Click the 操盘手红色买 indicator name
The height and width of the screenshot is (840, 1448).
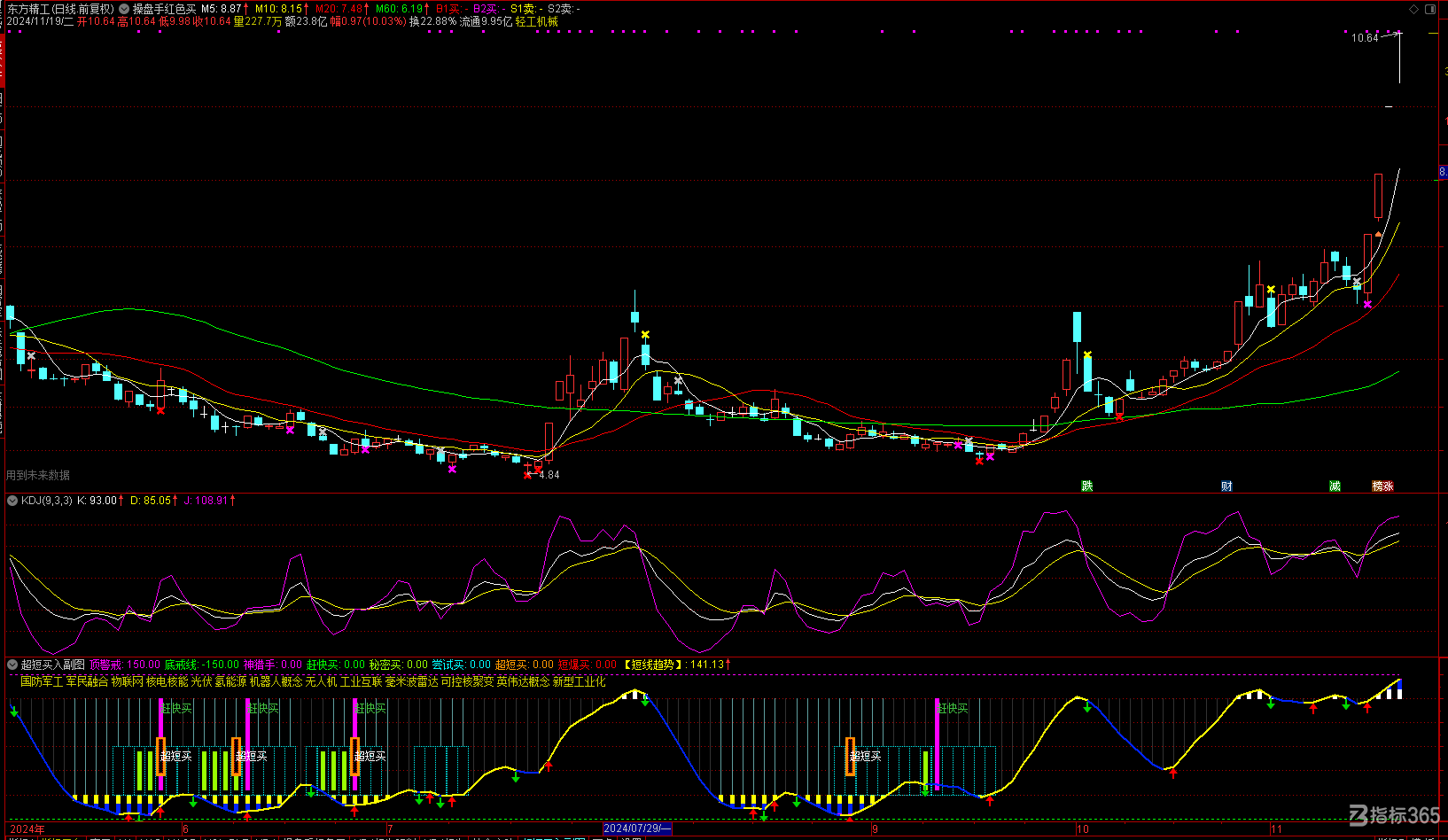point(165,9)
